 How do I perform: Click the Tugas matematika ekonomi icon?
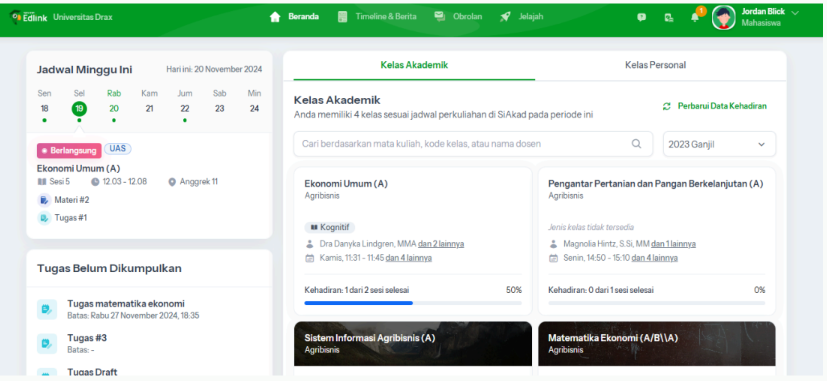point(47,309)
